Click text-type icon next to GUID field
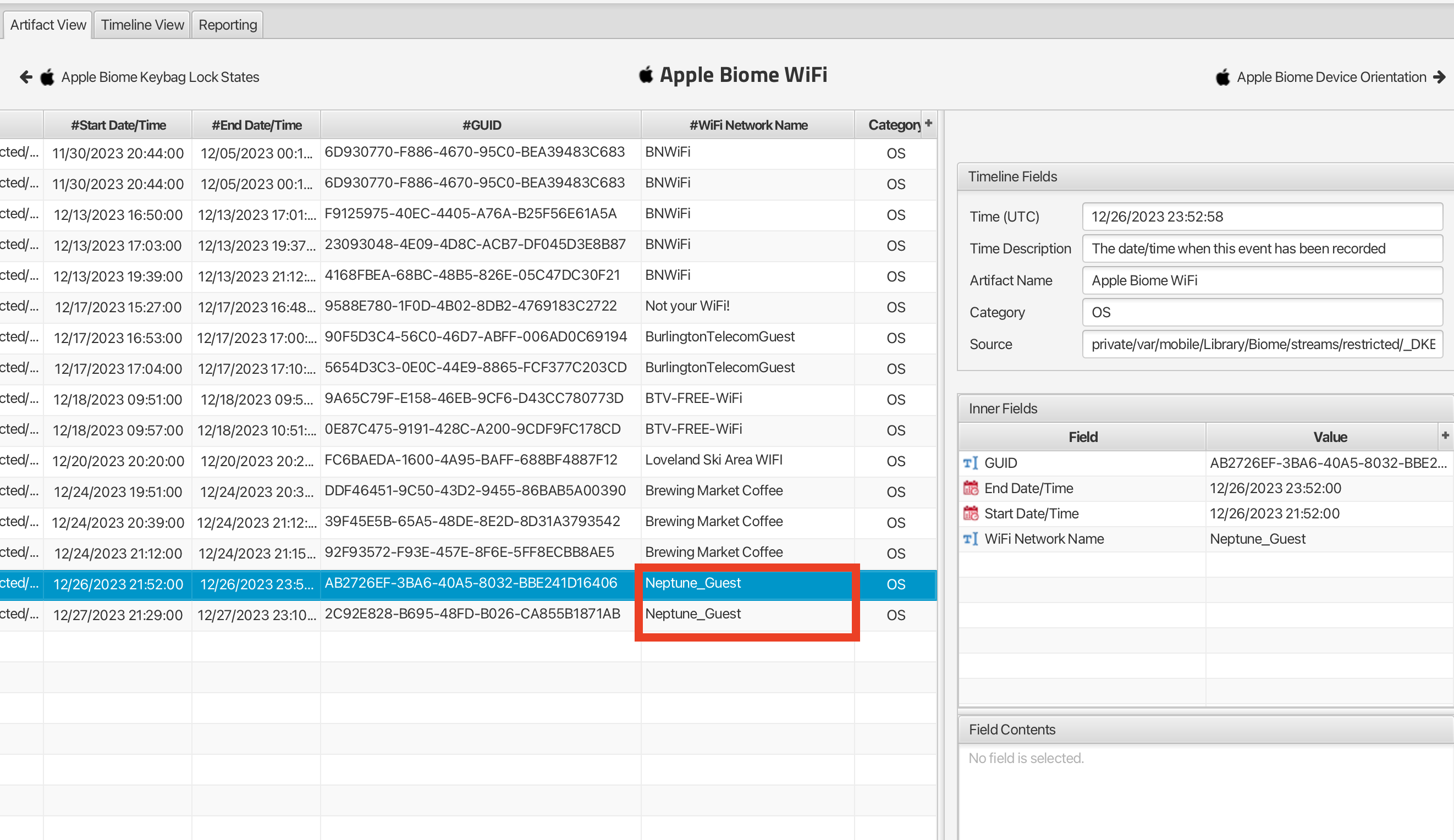 [x=971, y=463]
